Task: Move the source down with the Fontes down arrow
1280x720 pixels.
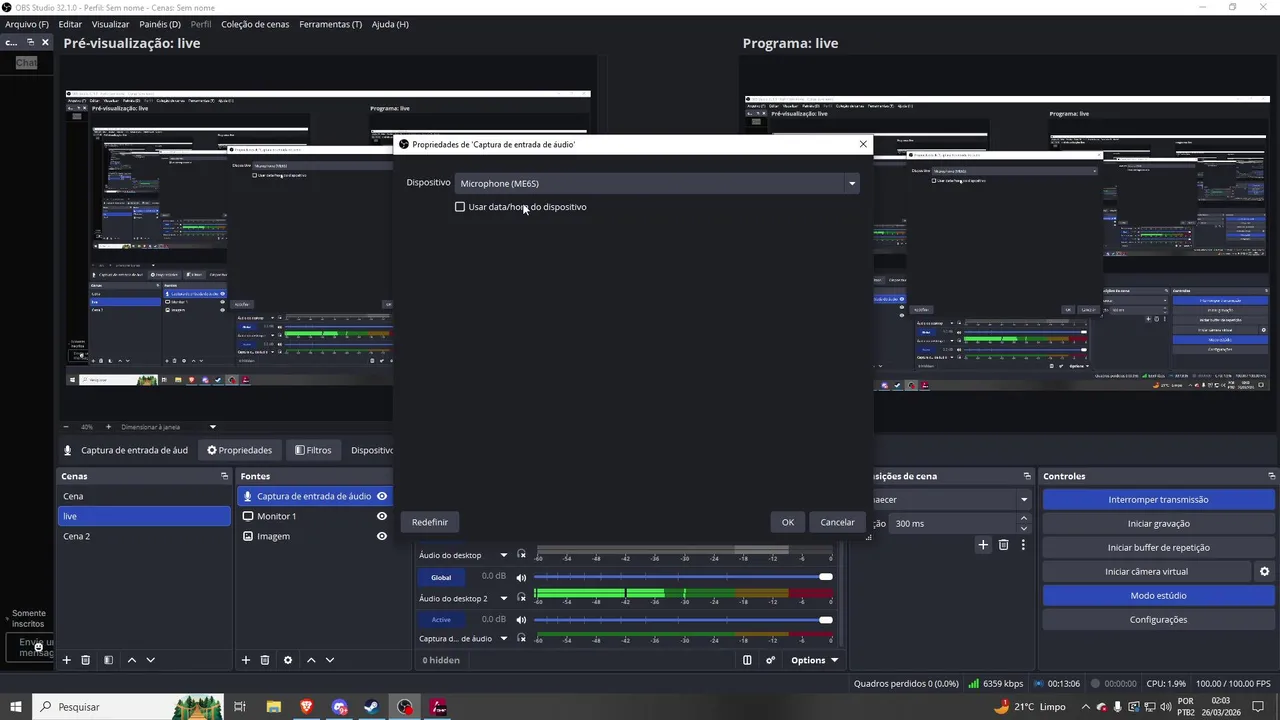Action: pos(330,660)
